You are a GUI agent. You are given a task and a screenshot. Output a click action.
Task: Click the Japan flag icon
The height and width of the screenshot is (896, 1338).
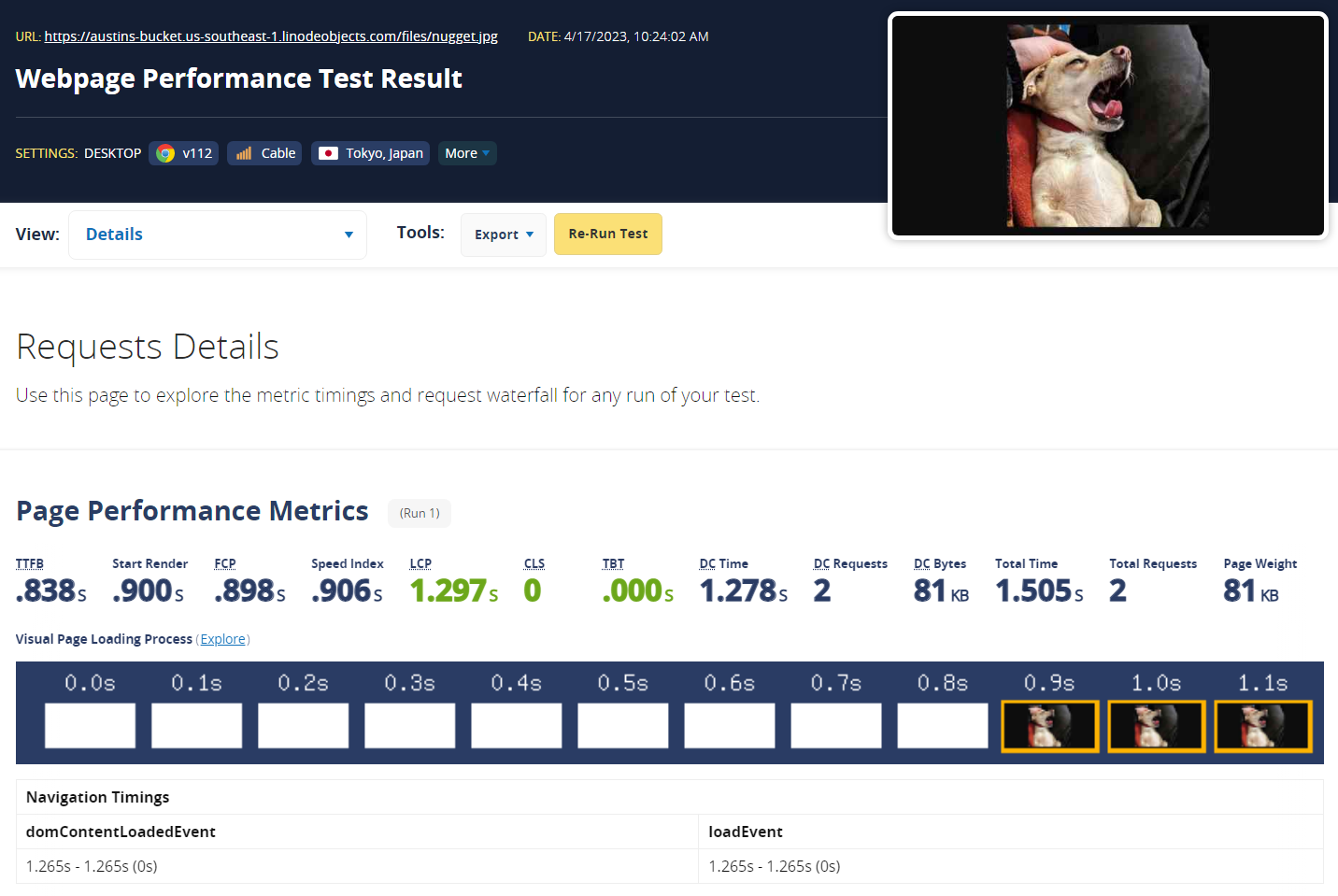[x=328, y=153]
